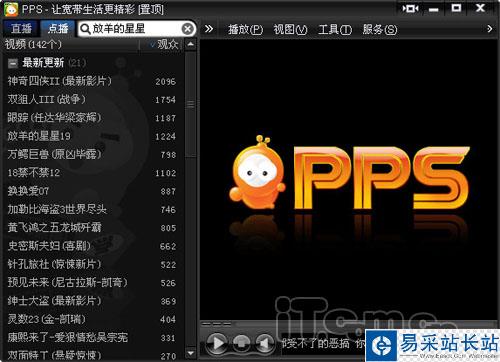Click the video list scrollbar thumb
Viewport: 500px width, 362px height.
tap(190, 104)
